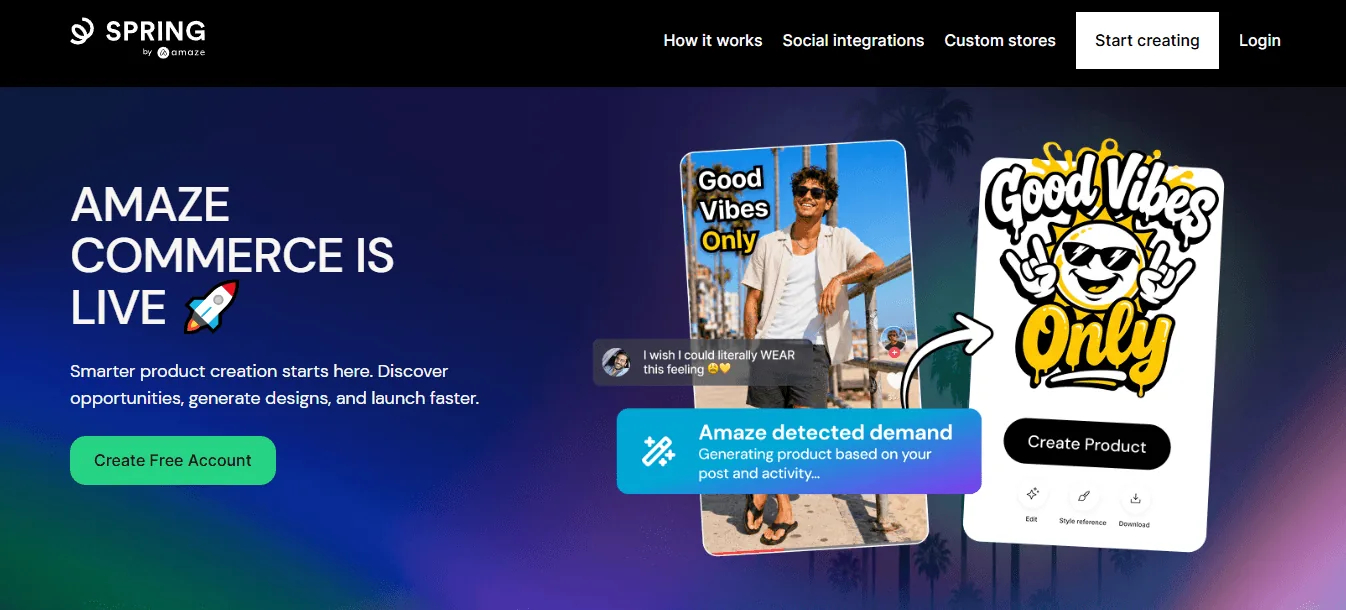
Task: Click the "Generating product based on your post" text
Action: coord(815,464)
